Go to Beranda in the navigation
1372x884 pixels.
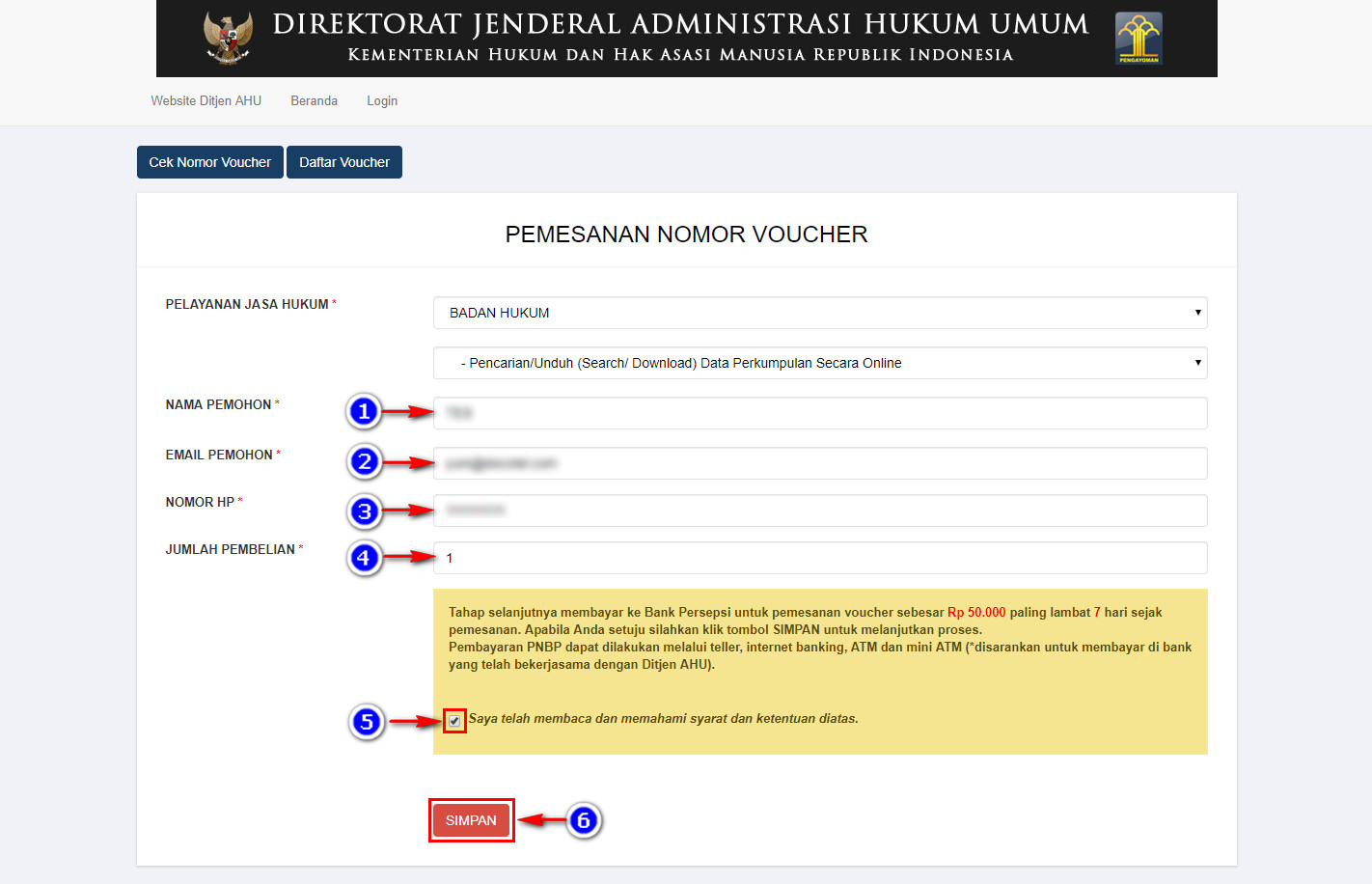click(x=314, y=100)
